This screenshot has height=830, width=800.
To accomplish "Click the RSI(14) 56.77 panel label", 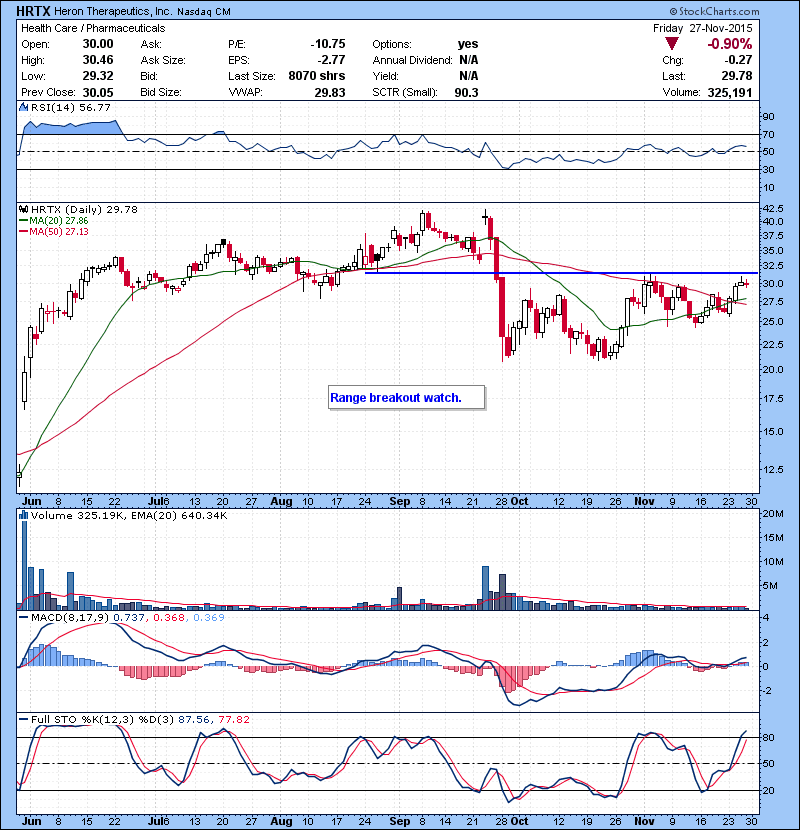I will point(70,107).
